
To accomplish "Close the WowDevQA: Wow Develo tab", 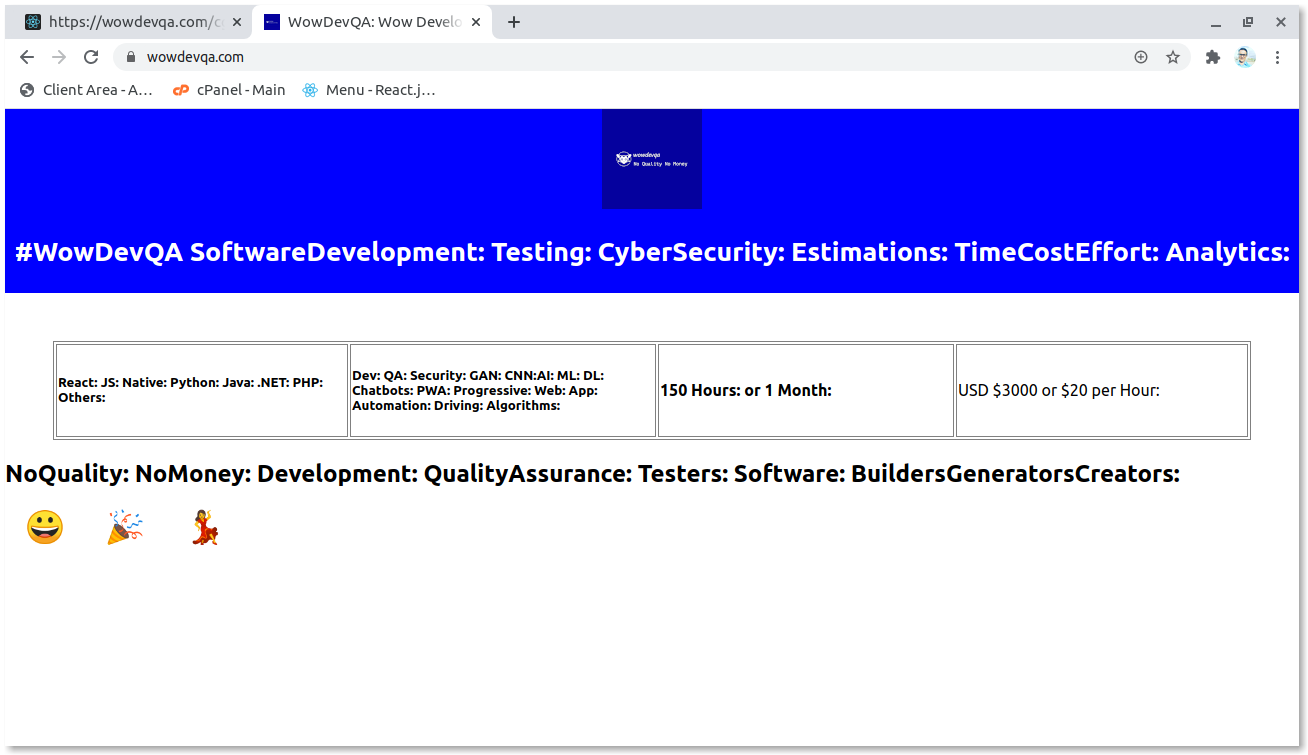I will (476, 22).
